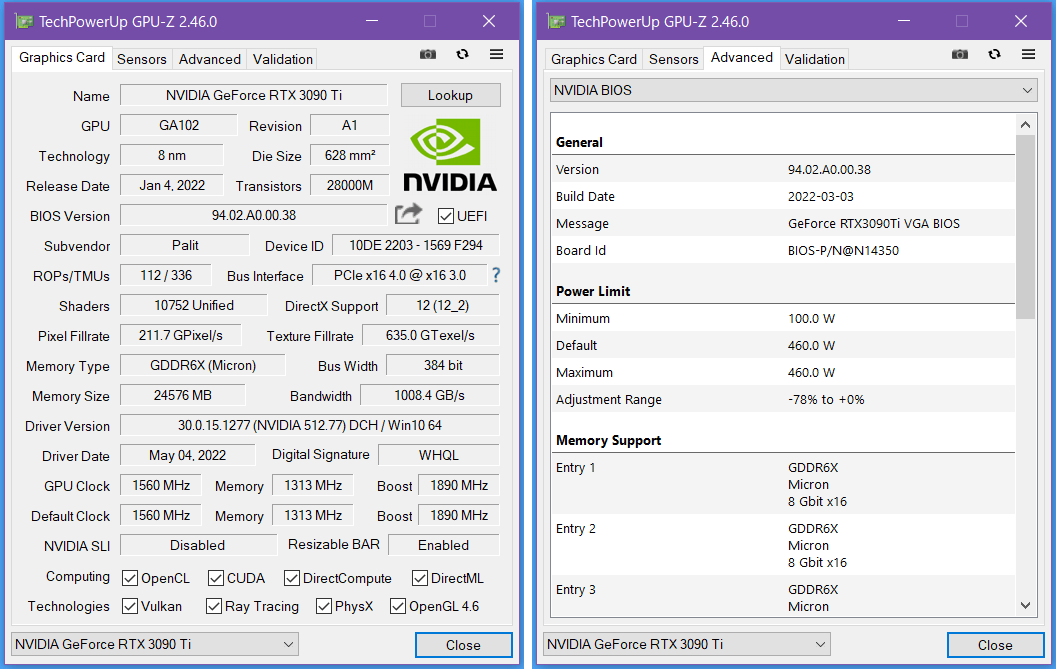Select Advanced tab in right window
Screen dimensions: 1056x669
coord(742,58)
